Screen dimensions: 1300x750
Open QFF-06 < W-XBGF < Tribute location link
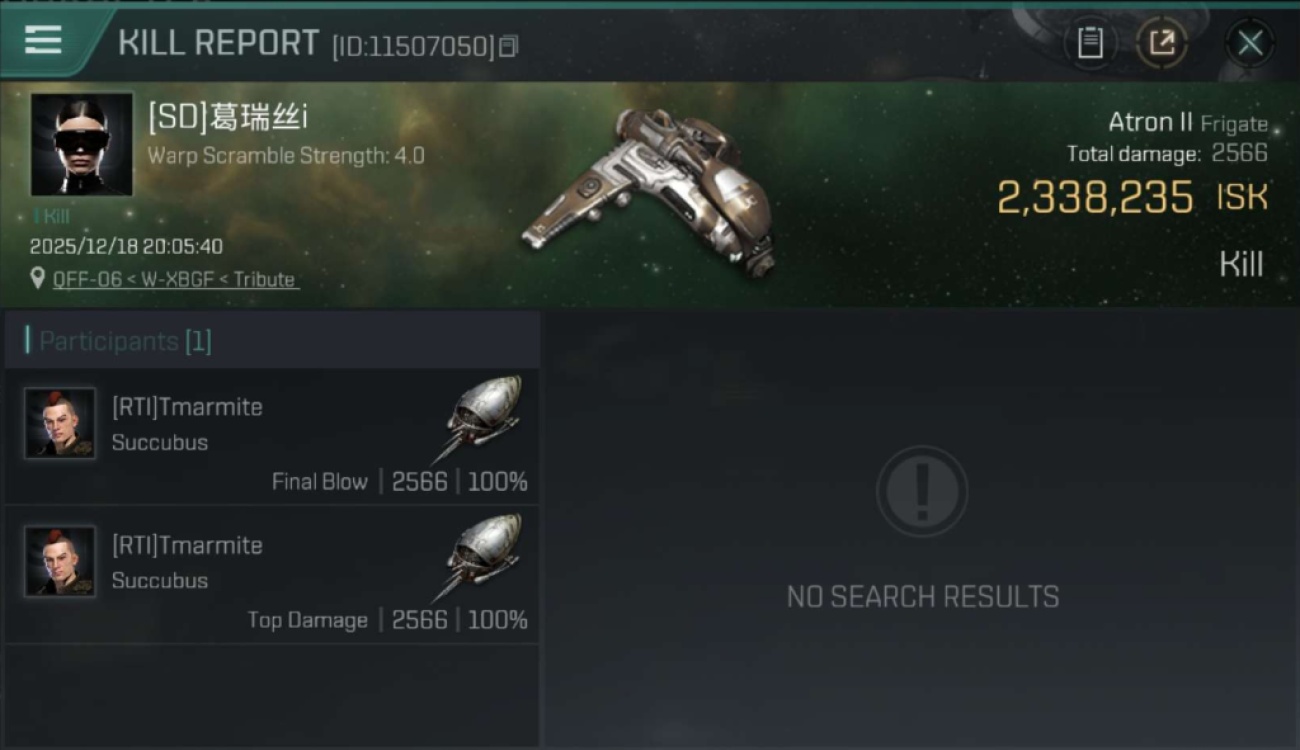175,279
